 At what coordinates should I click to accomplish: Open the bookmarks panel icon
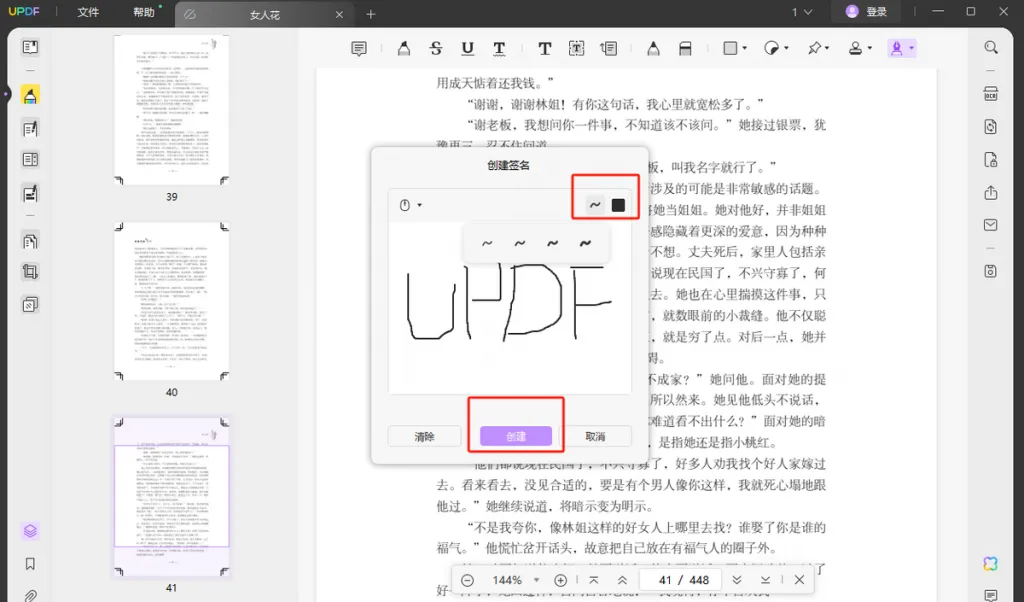click(x=30, y=563)
